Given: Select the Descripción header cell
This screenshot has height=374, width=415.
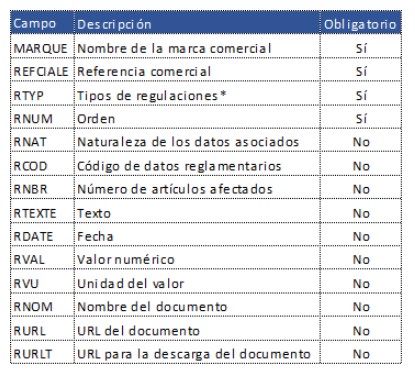Looking at the screenshot, I should 197,23.
